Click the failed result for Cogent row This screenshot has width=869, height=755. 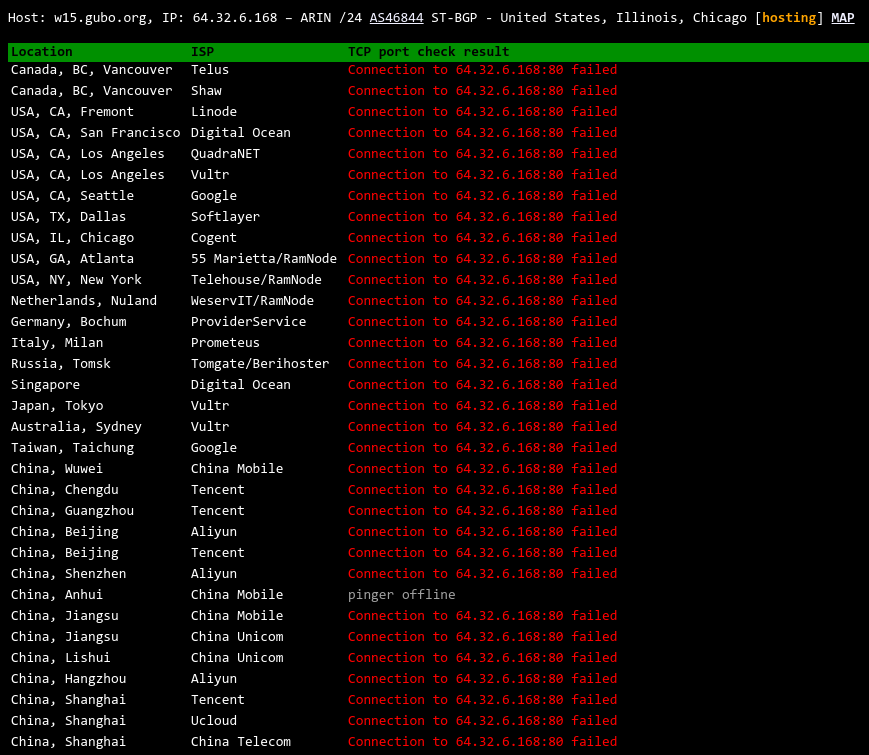click(x=482, y=238)
